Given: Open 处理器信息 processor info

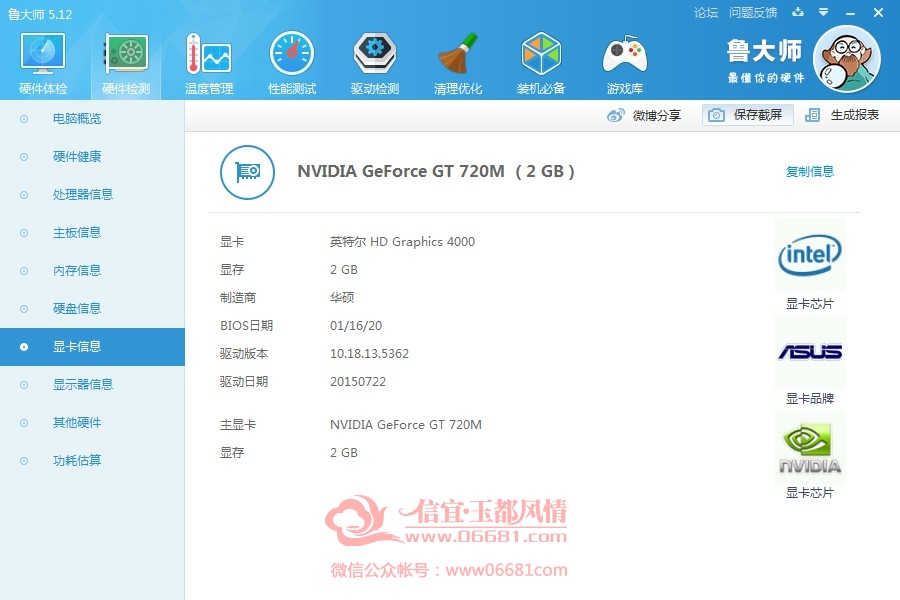Looking at the screenshot, I should tap(83, 195).
